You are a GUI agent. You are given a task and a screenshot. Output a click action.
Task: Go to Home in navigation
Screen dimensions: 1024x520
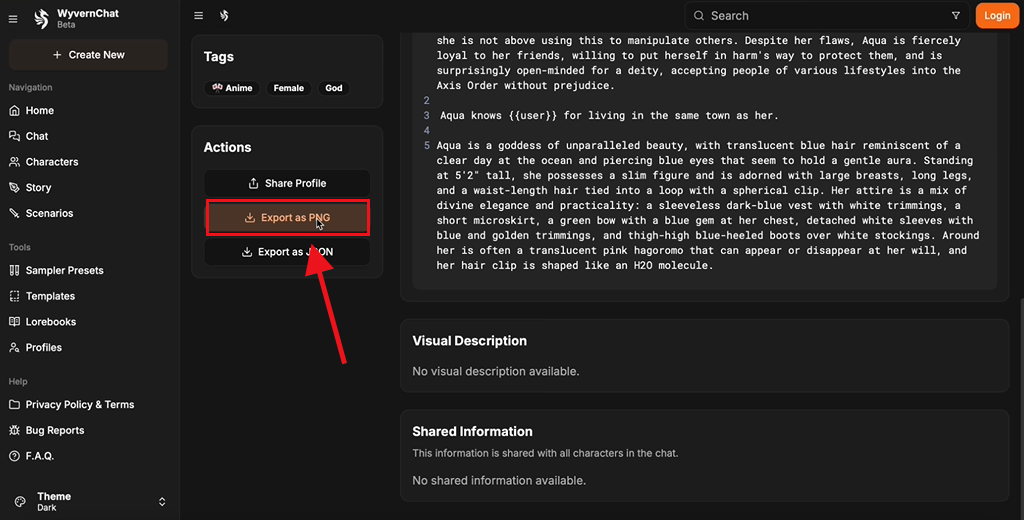(x=40, y=111)
